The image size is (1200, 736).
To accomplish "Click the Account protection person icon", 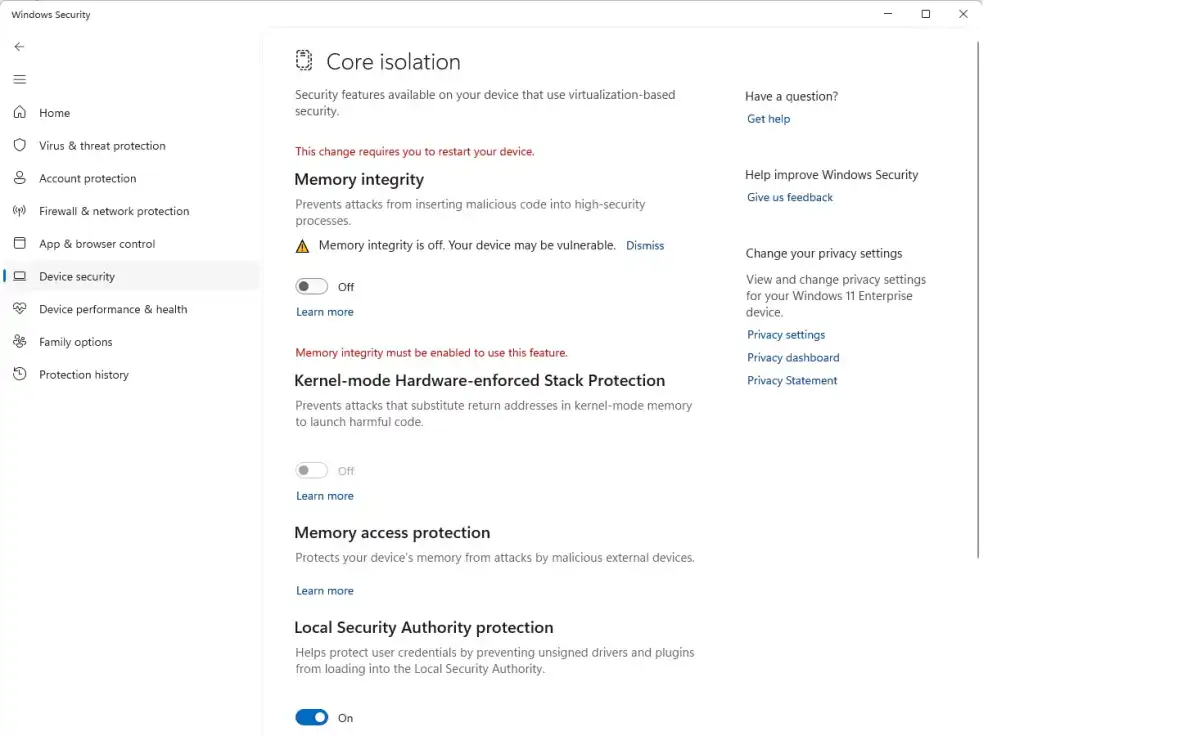I will (19, 178).
